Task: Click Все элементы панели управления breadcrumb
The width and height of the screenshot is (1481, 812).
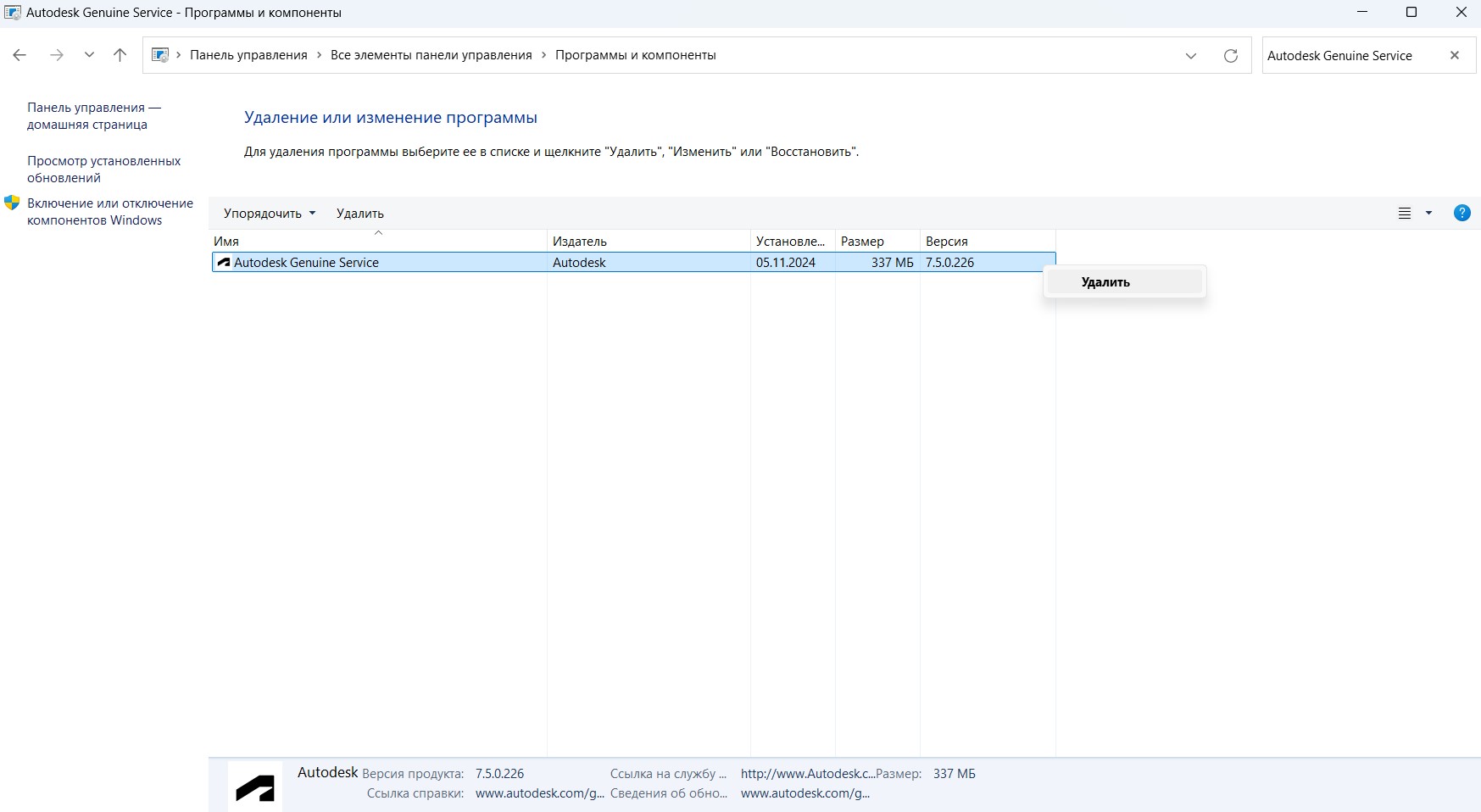Action: click(x=431, y=55)
